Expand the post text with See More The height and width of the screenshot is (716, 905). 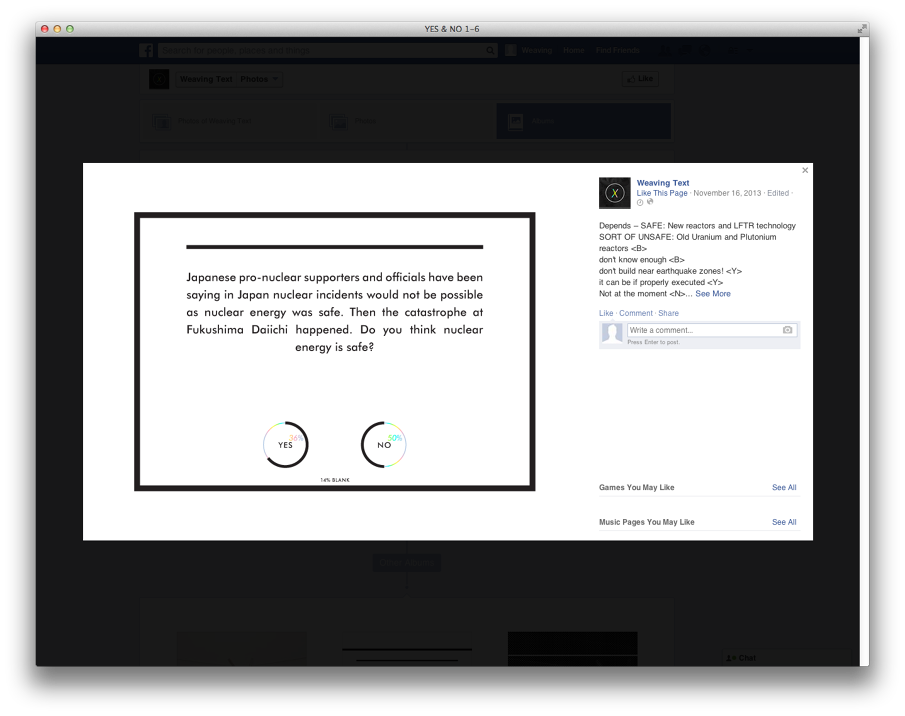[713, 293]
